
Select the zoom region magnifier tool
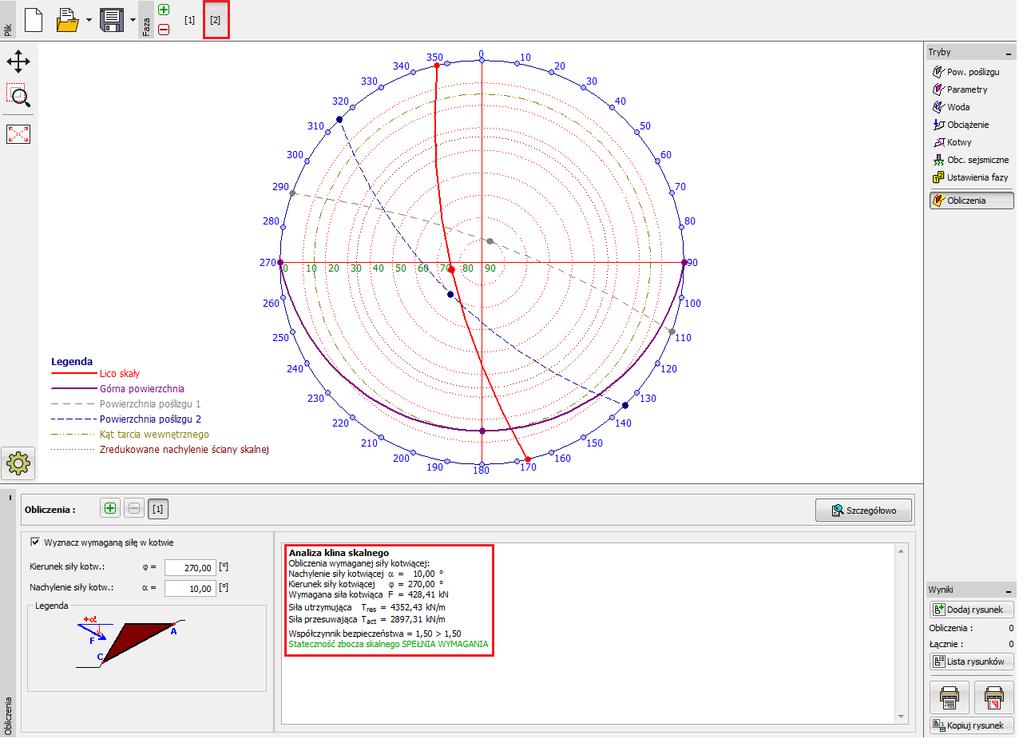pyautogui.click(x=18, y=95)
